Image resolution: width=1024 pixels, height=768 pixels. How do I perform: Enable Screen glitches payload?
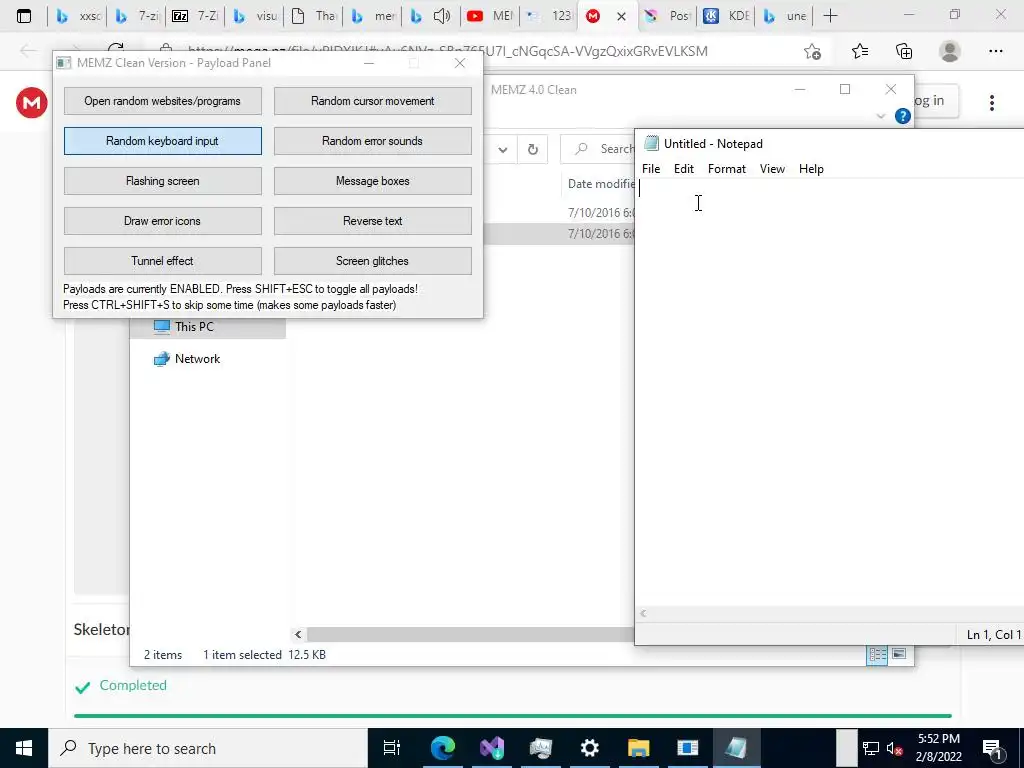click(x=372, y=261)
